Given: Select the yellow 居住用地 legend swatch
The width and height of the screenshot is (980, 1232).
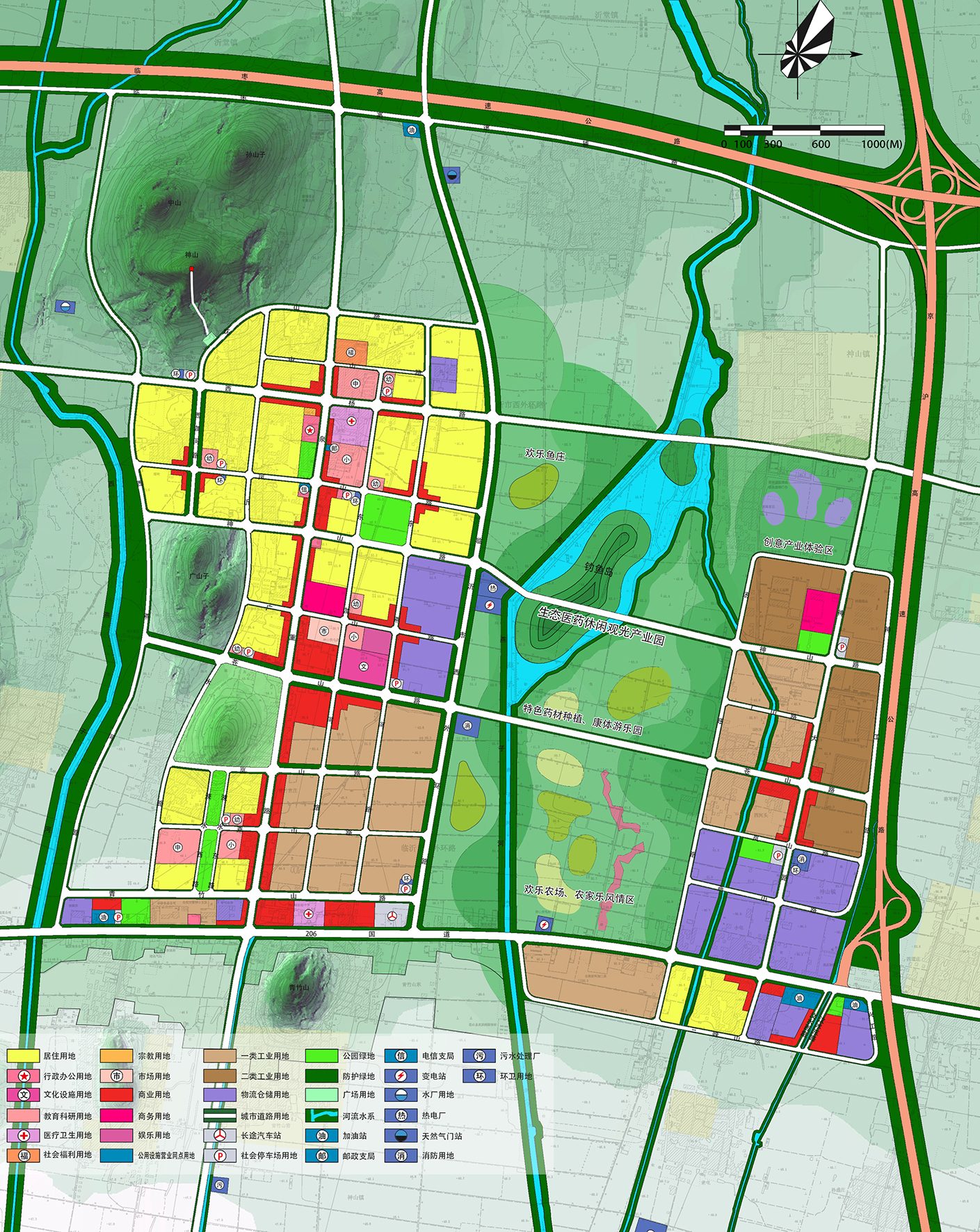Looking at the screenshot, I should pyautogui.click(x=24, y=1055).
